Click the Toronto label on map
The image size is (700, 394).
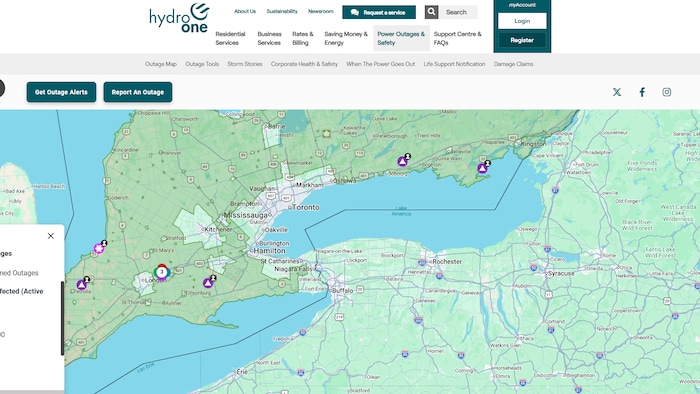click(x=306, y=207)
